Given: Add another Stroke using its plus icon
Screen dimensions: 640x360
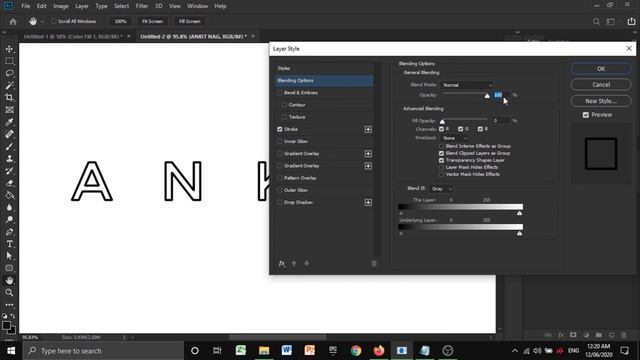Looking at the screenshot, I should coord(368,129).
